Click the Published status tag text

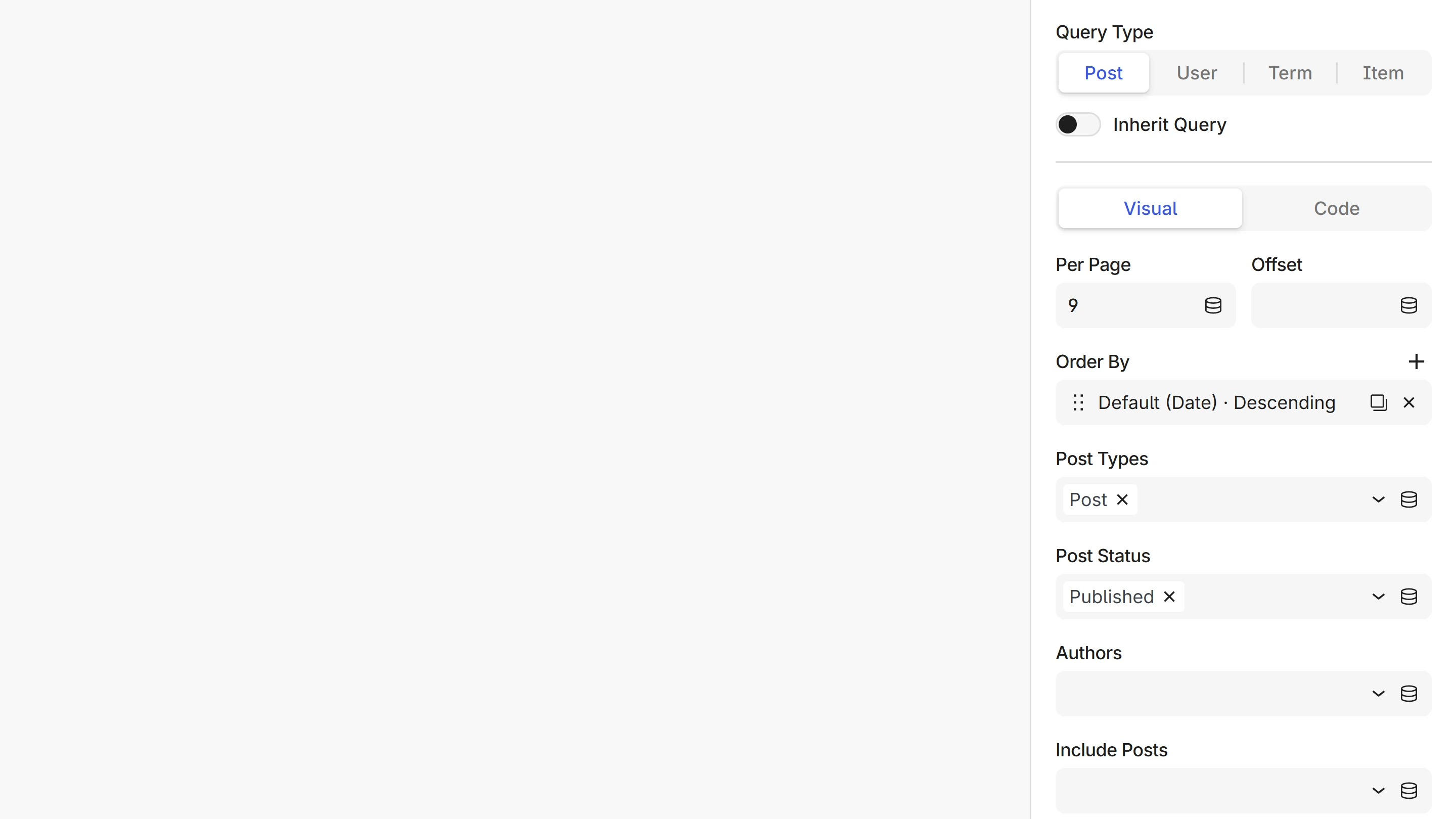coord(1111,597)
